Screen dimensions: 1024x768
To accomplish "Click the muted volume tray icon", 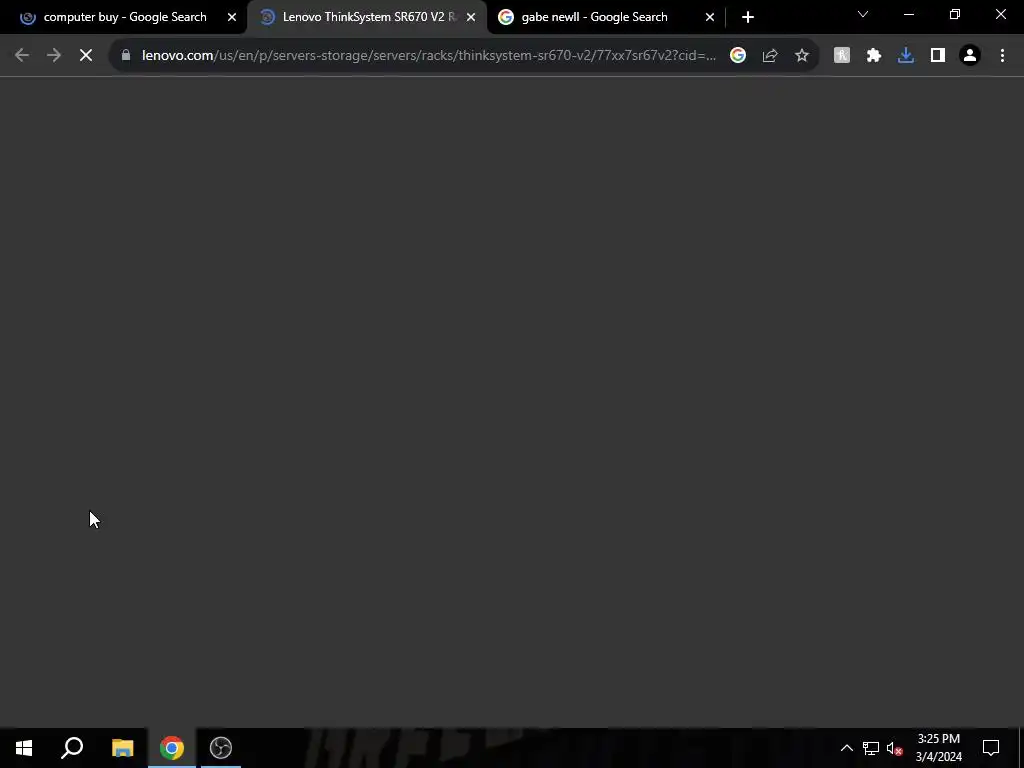I will (894, 748).
